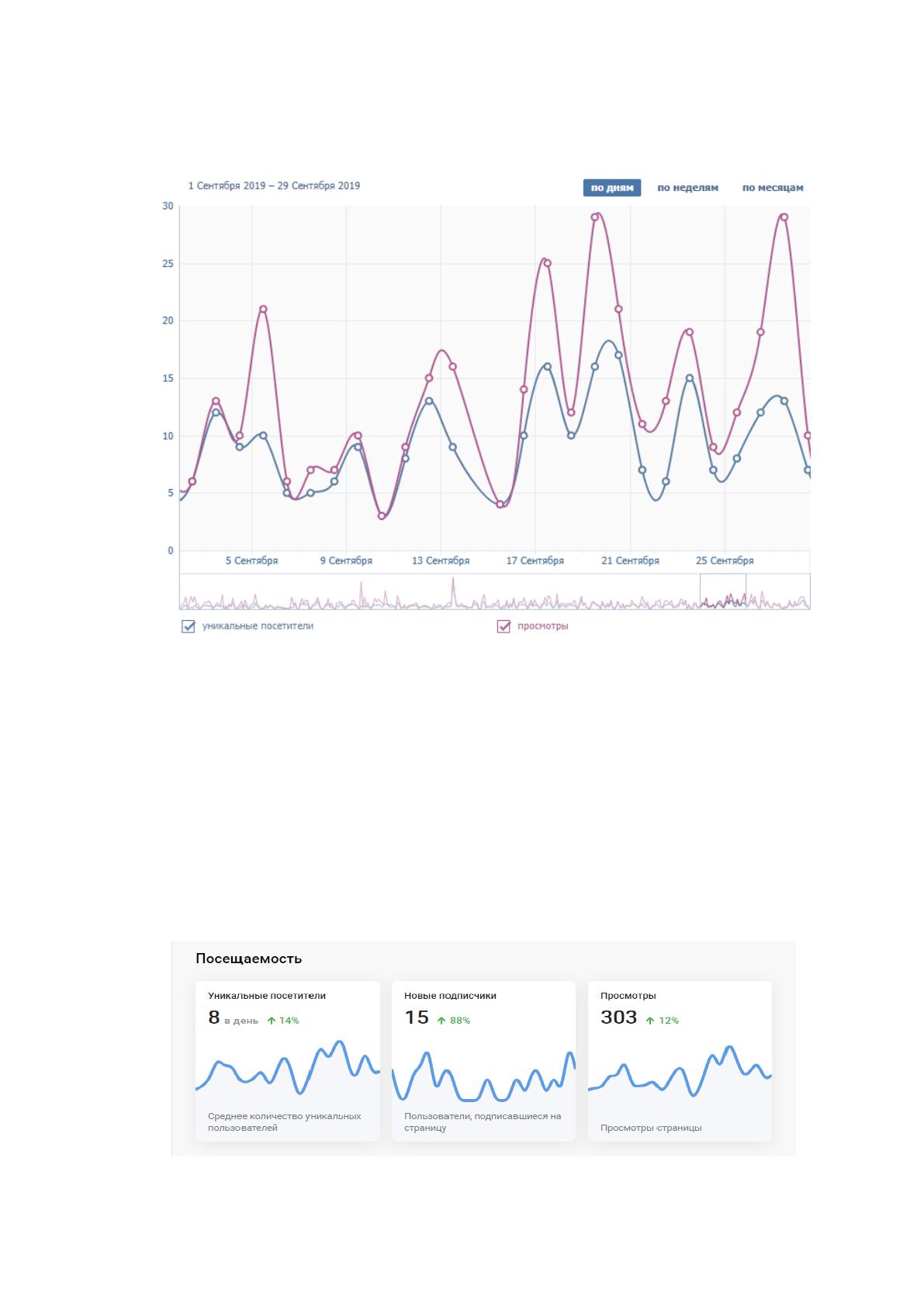Image resolution: width=924 pixels, height=1307 pixels.
Task: Click the уникальные посетители legend label
Action: pos(258,626)
